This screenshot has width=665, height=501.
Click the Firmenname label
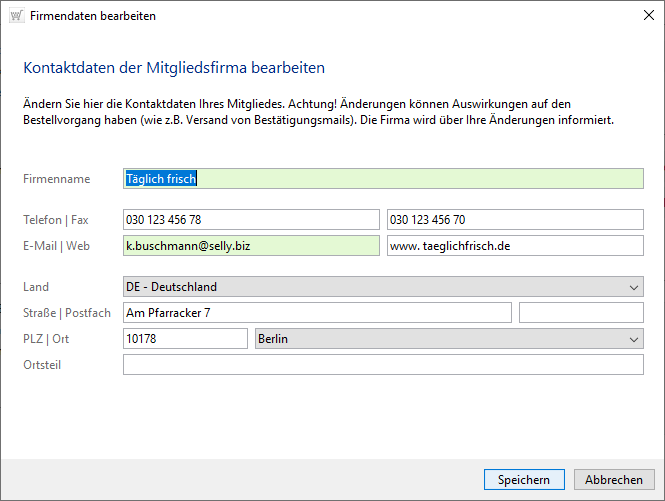click(x=57, y=179)
